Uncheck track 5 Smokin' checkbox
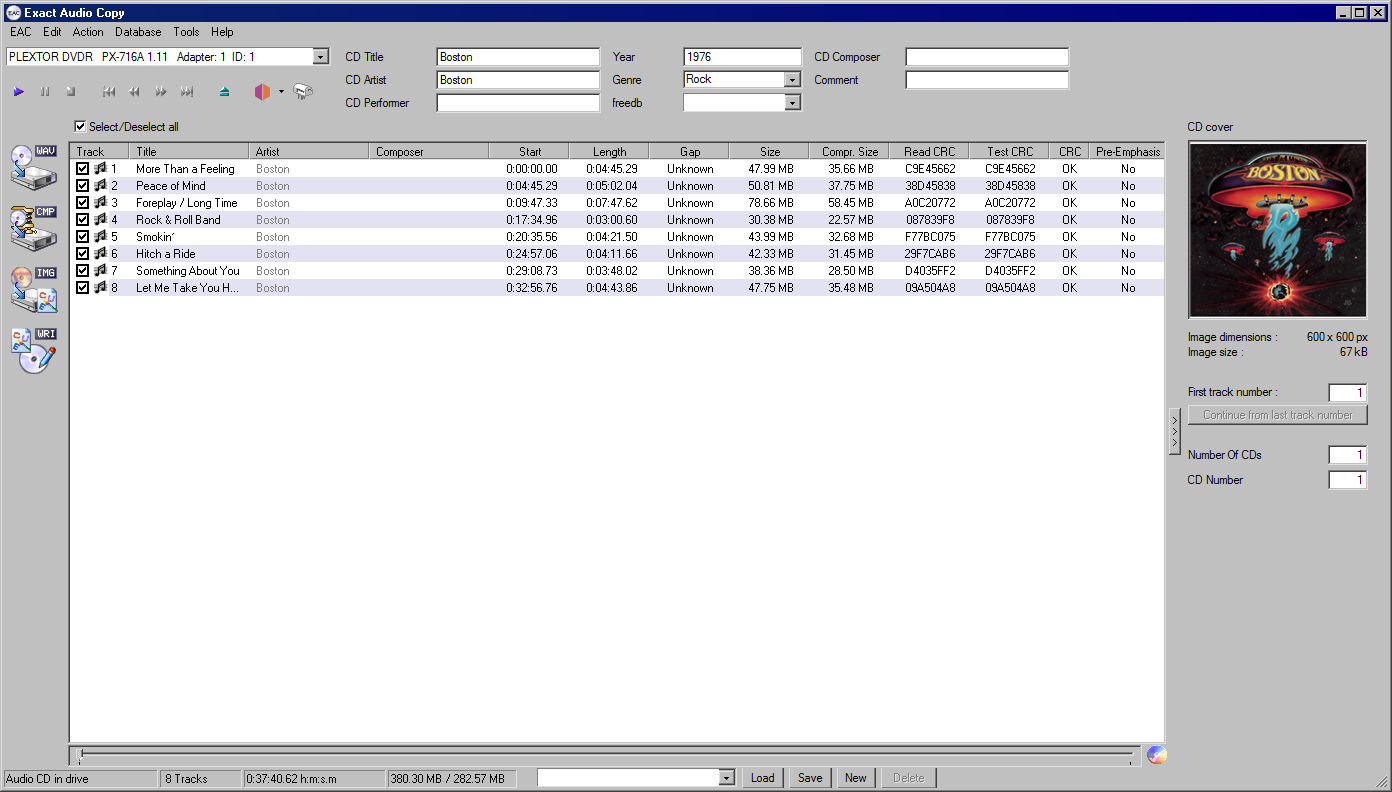Viewport: 1392px width, 792px height. point(83,237)
